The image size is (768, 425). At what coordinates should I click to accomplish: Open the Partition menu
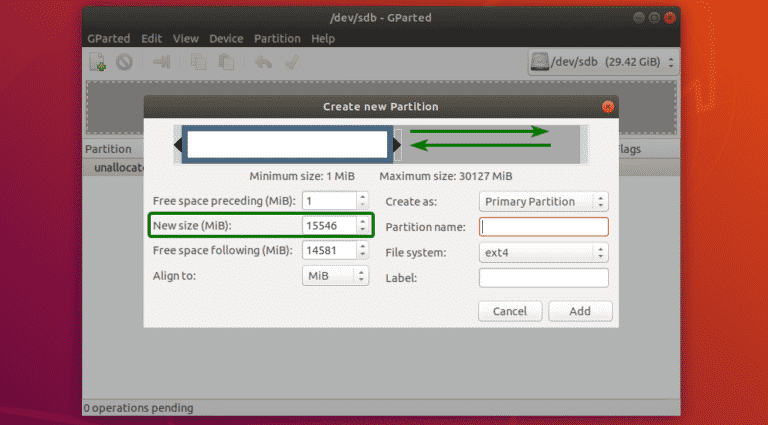tap(277, 39)
